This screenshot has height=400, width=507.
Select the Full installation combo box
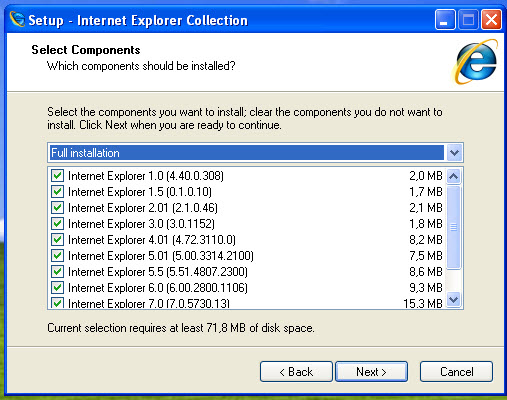(255, 153)
